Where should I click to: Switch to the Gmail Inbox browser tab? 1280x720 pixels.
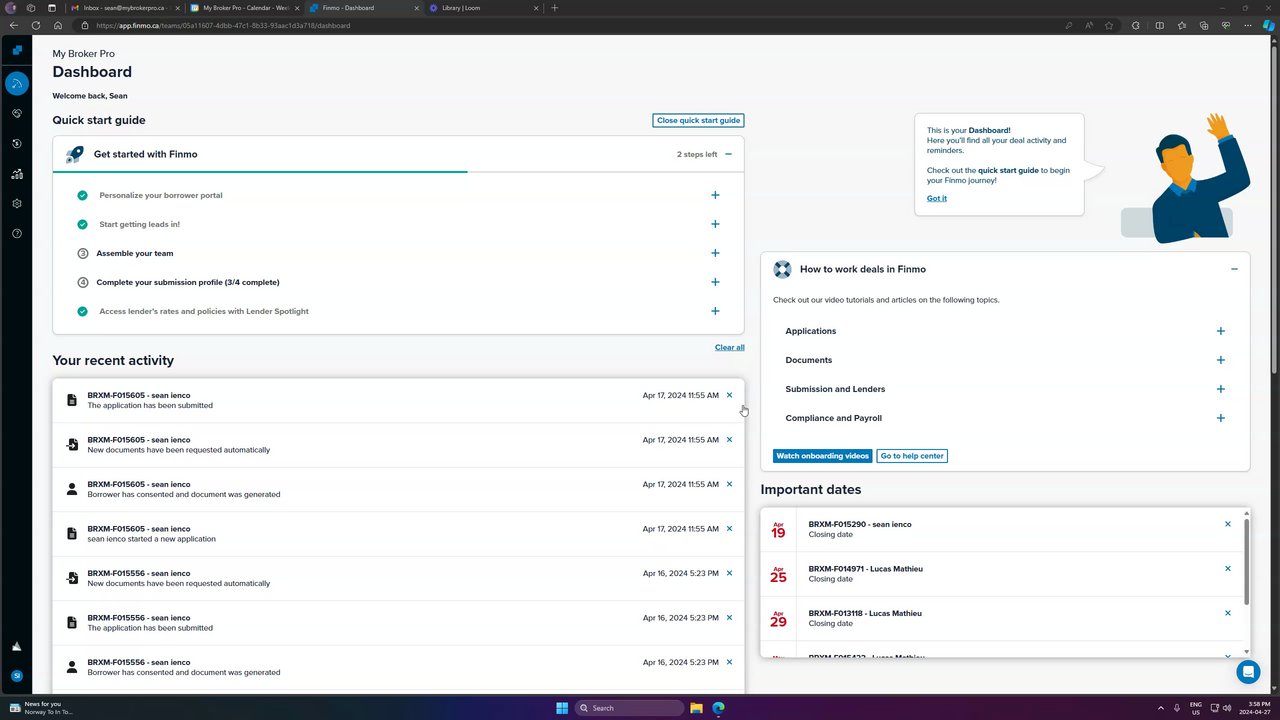[x=123, y=8]
